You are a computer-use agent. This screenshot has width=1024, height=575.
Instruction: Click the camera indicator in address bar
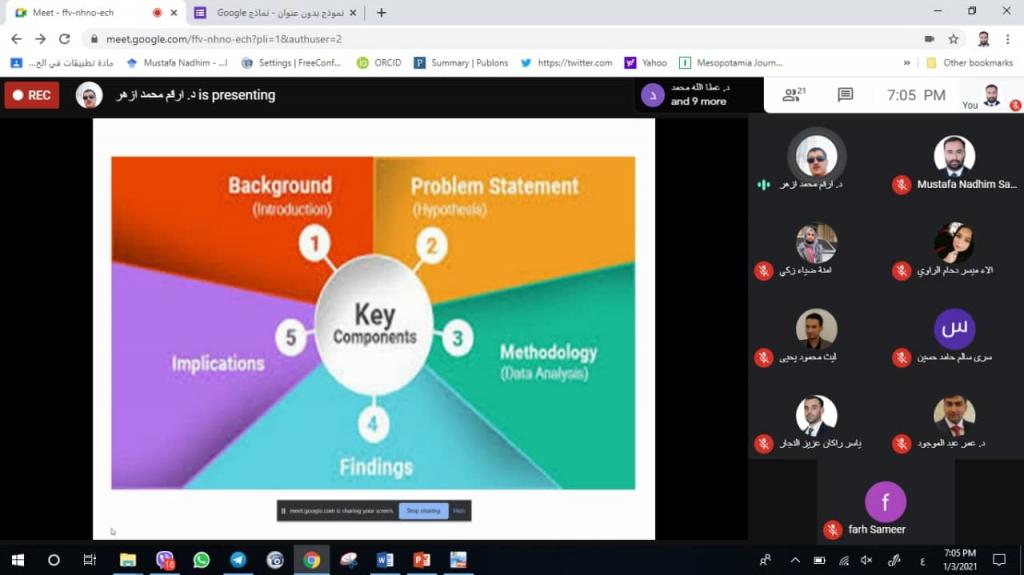929,39
